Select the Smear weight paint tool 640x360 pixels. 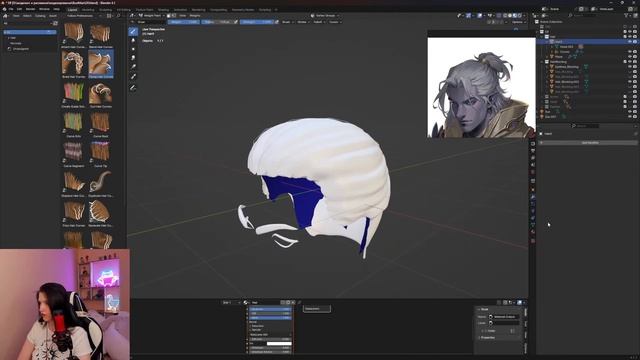click(x=133, y=58)
